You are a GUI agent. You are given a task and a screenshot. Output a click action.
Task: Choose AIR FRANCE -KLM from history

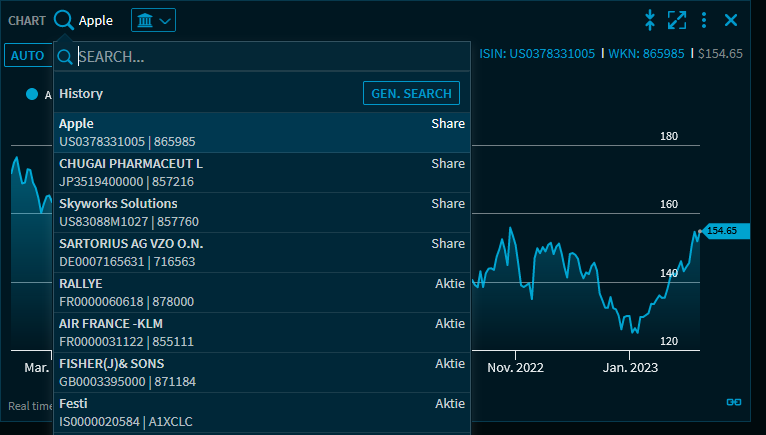261,333
